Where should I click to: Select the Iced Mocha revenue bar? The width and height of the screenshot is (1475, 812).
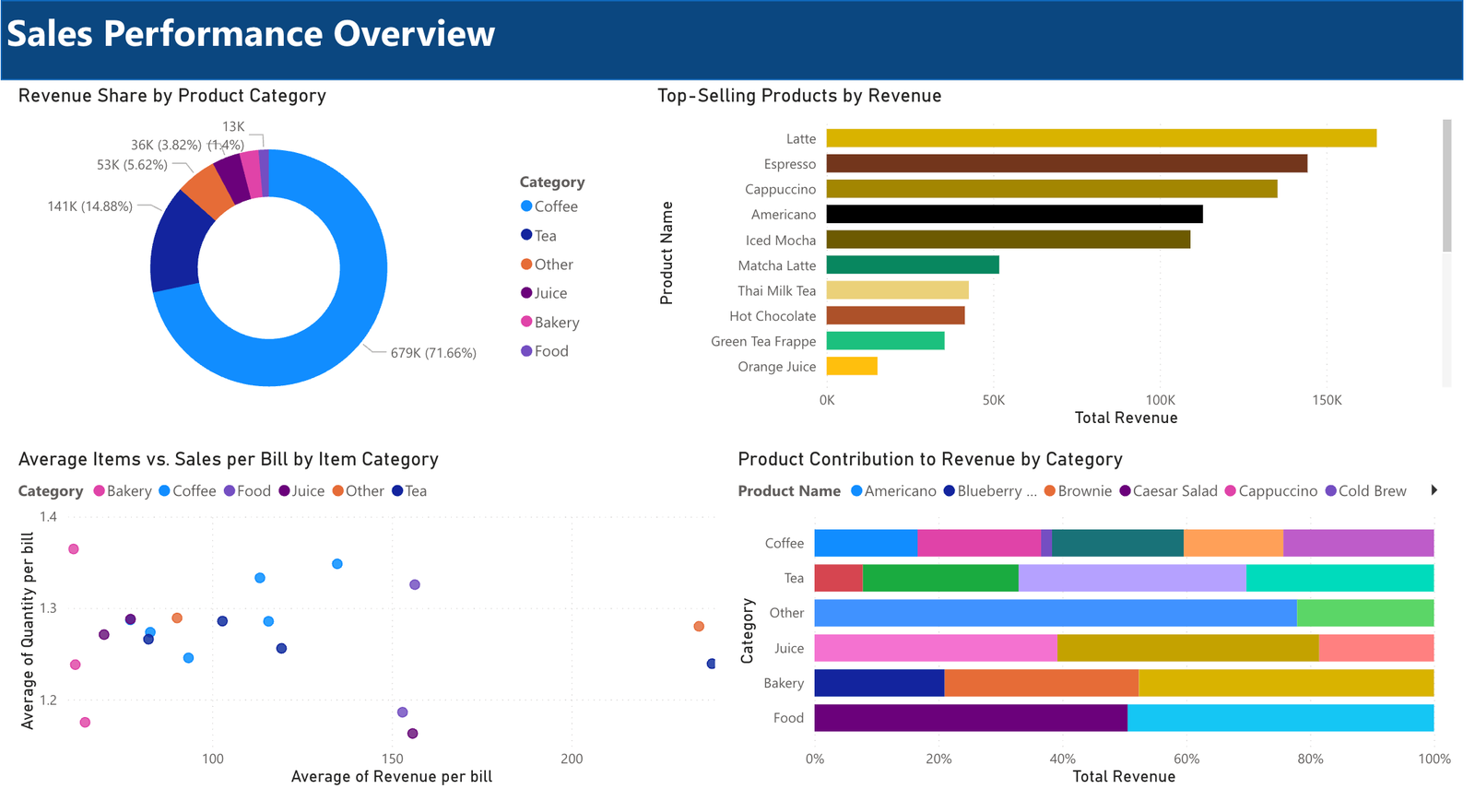click(x=1009, y=240)
